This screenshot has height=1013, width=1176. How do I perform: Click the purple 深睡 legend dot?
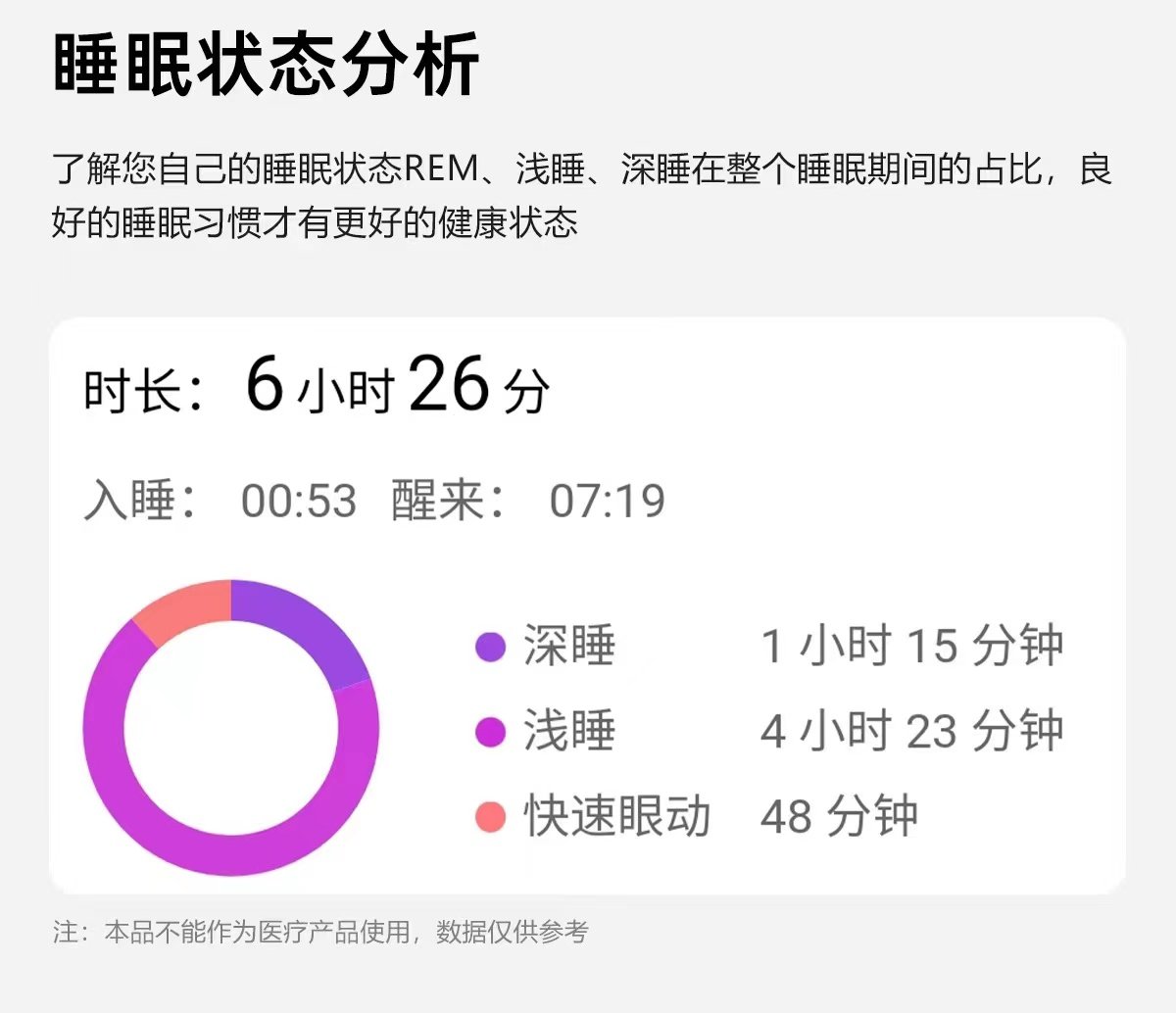(490, 647)
